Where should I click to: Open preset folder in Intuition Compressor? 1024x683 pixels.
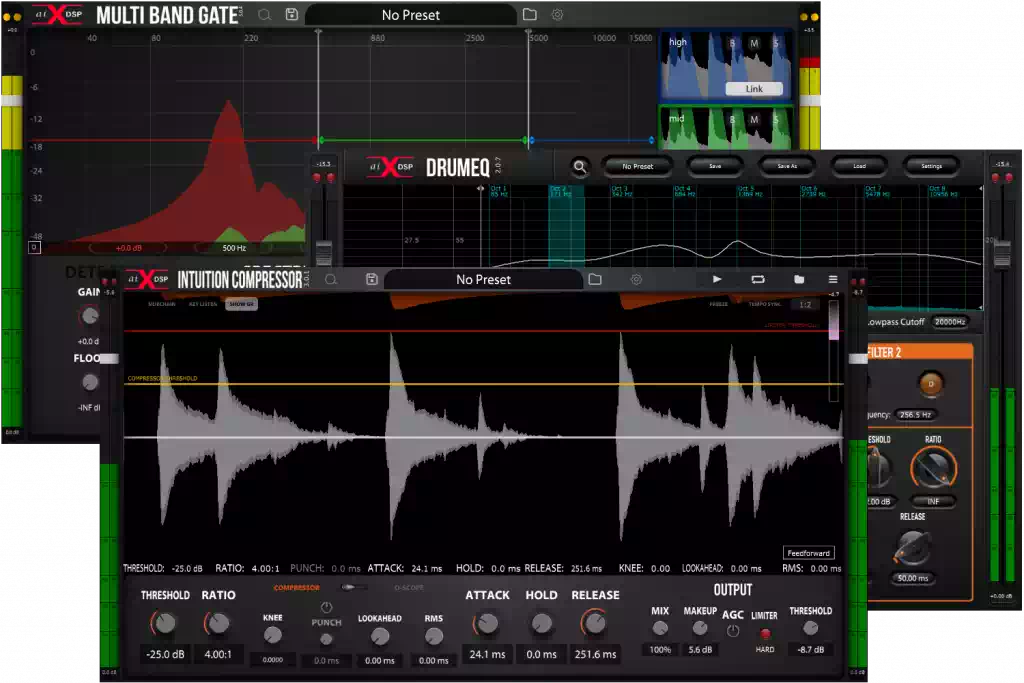click(595, 279)
